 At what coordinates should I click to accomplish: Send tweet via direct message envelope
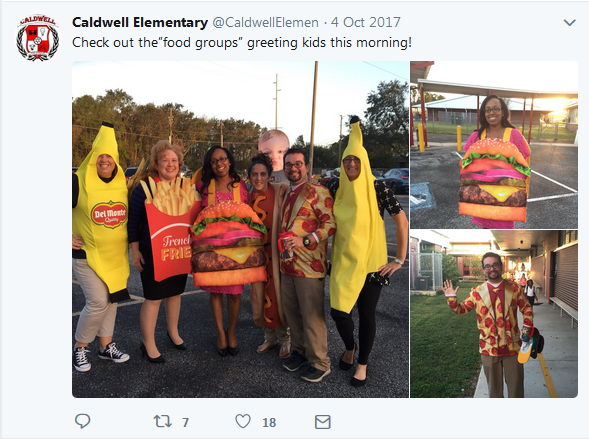(322, 422)
